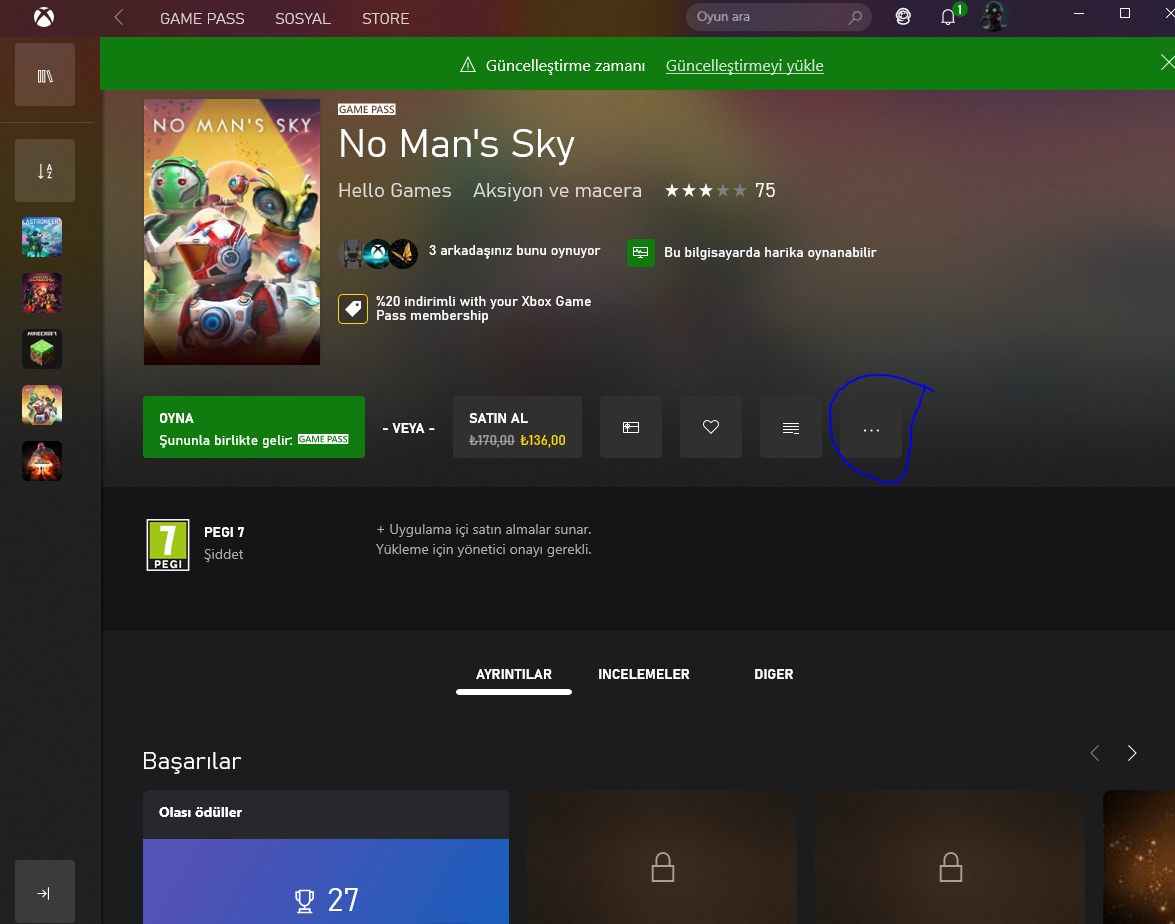Viewport: 1175px width, 924px height.
Task: Click the Xbox logo home icon
Action: pos(44,17)
